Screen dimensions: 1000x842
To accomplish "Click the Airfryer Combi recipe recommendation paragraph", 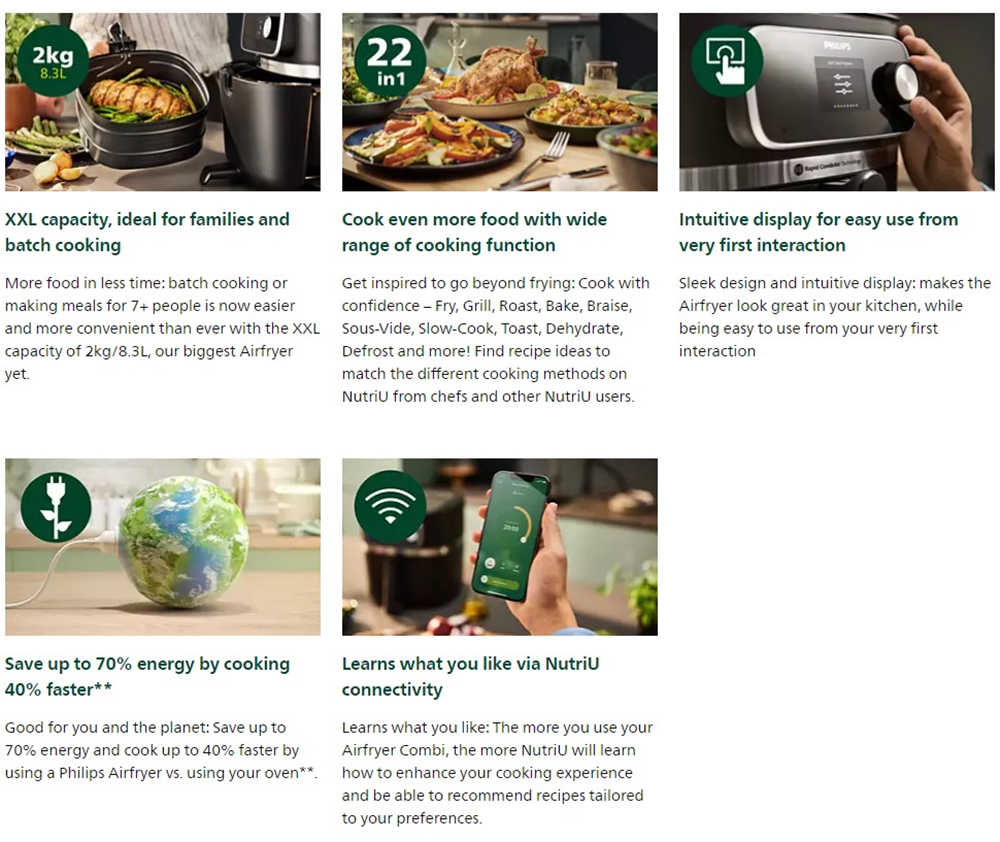I will (x=497, y=773).
